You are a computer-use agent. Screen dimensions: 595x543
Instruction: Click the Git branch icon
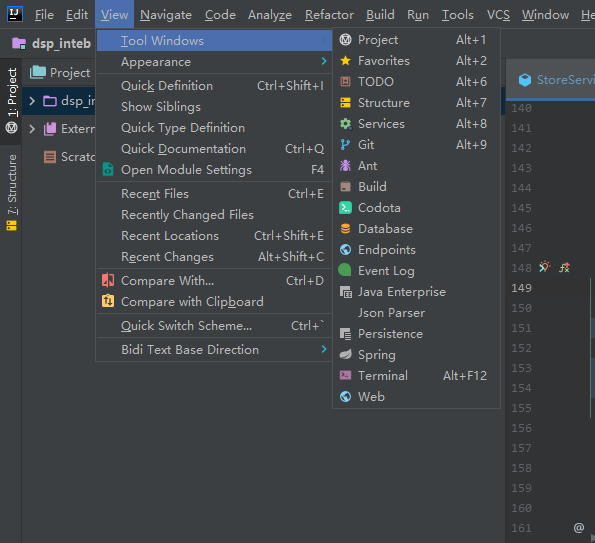[345, 145]
